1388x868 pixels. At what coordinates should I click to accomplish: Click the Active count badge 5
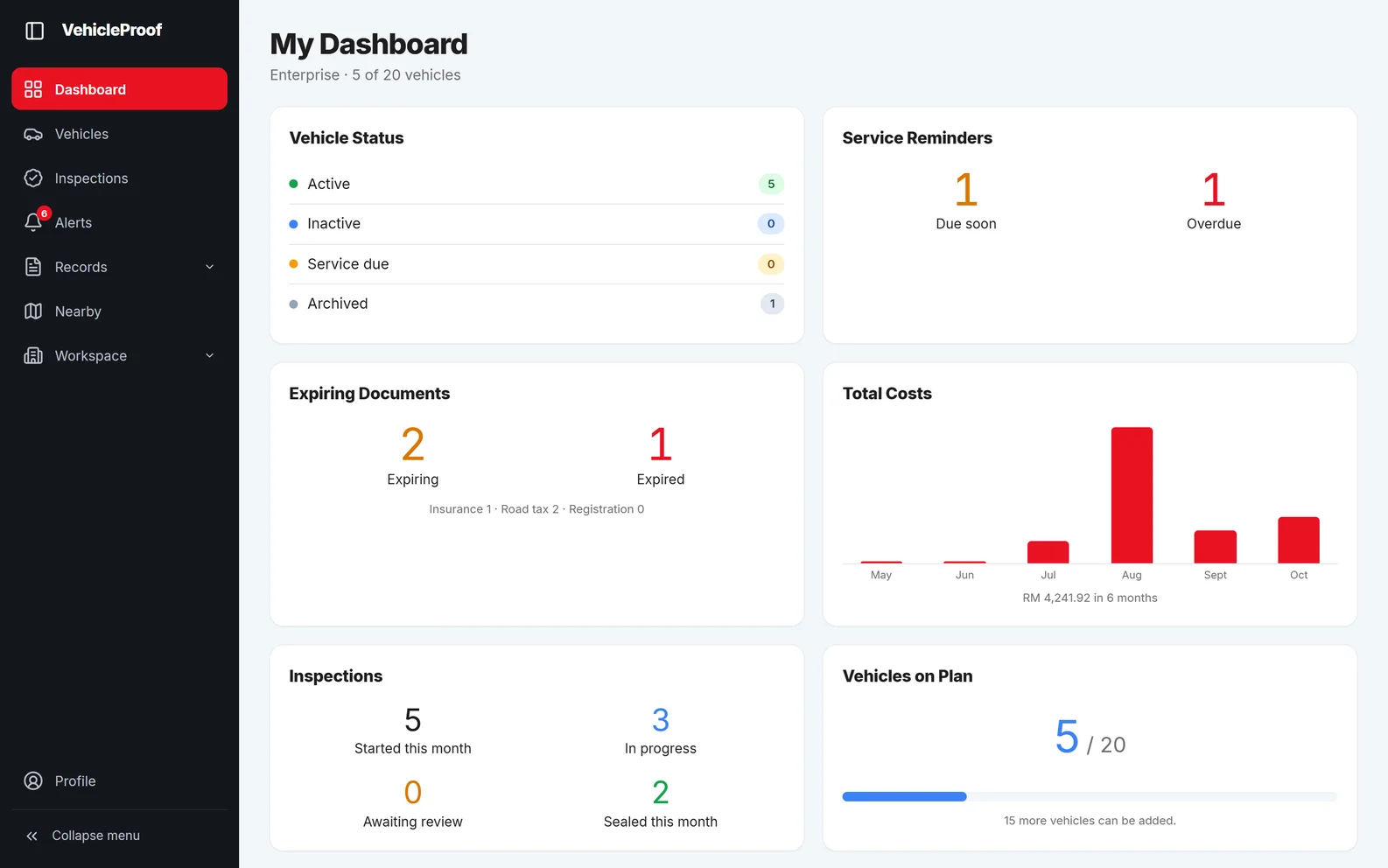(x=771, y=184)
